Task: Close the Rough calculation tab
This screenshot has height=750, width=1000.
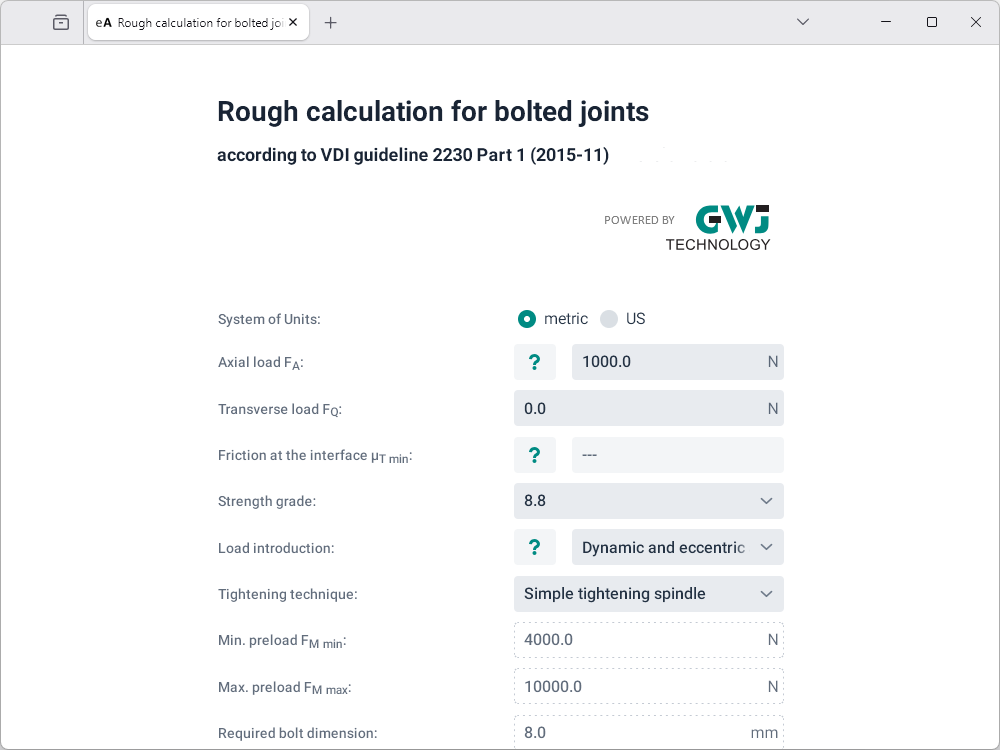Action: tap(293, 22)
